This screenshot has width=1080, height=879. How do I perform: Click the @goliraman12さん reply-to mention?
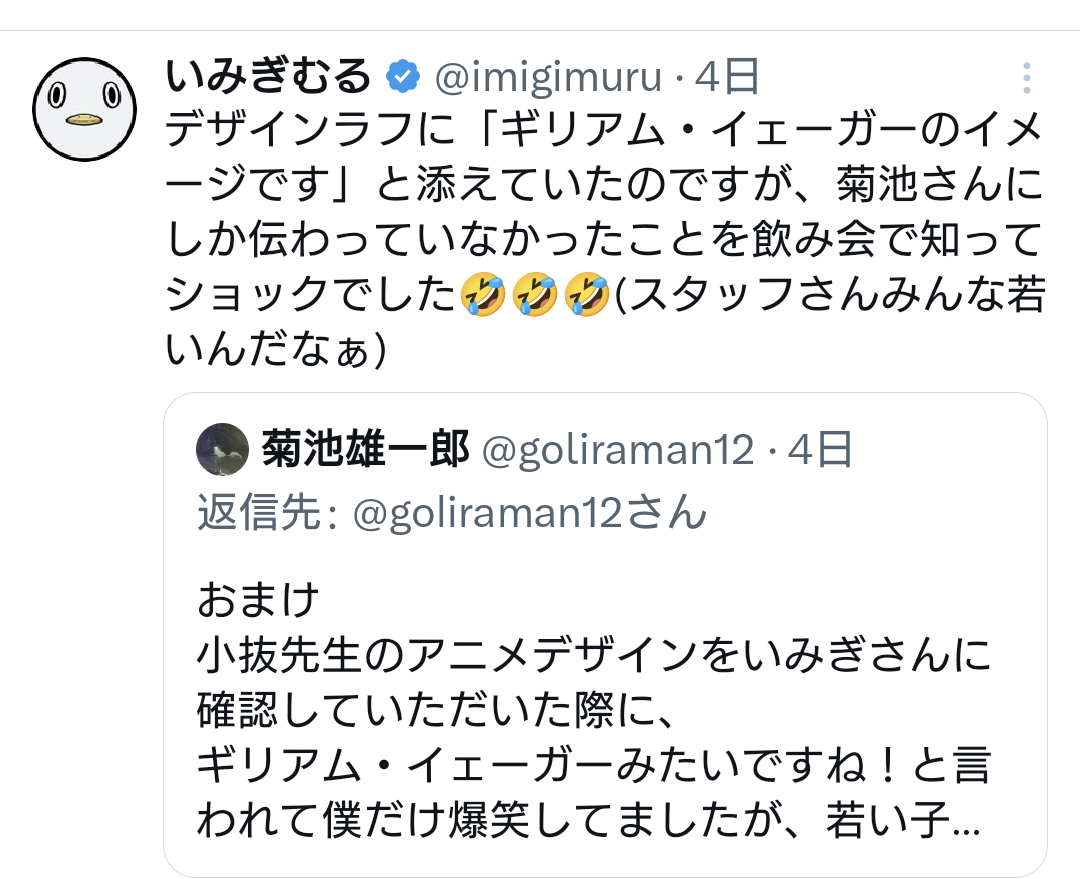click(530, 513)
